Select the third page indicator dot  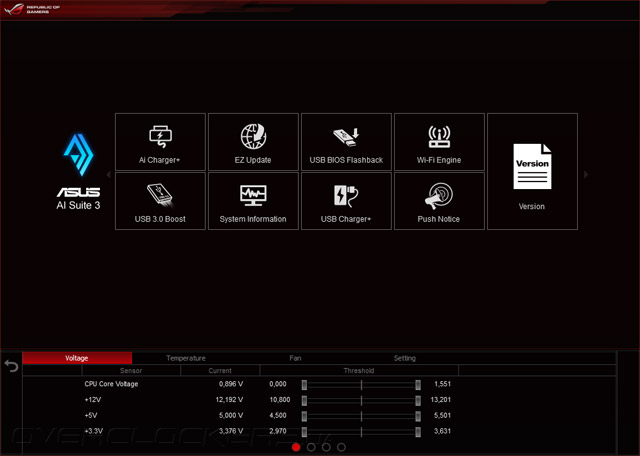[326, 447]
